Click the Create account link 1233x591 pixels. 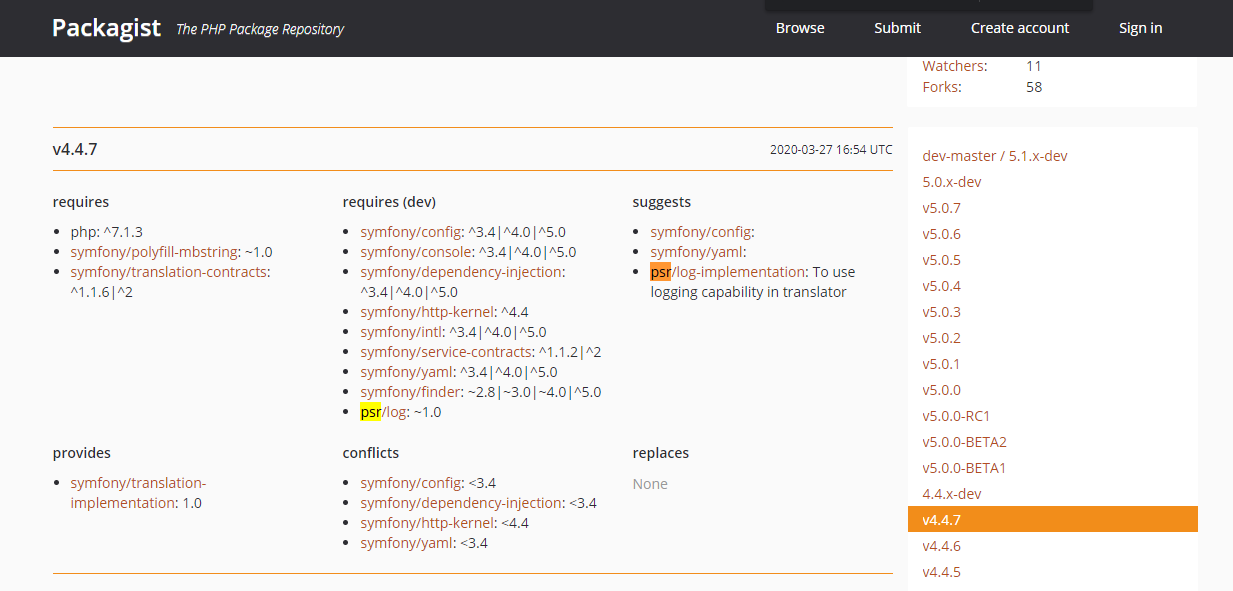pyautogui.click(x=1019, y=28)
